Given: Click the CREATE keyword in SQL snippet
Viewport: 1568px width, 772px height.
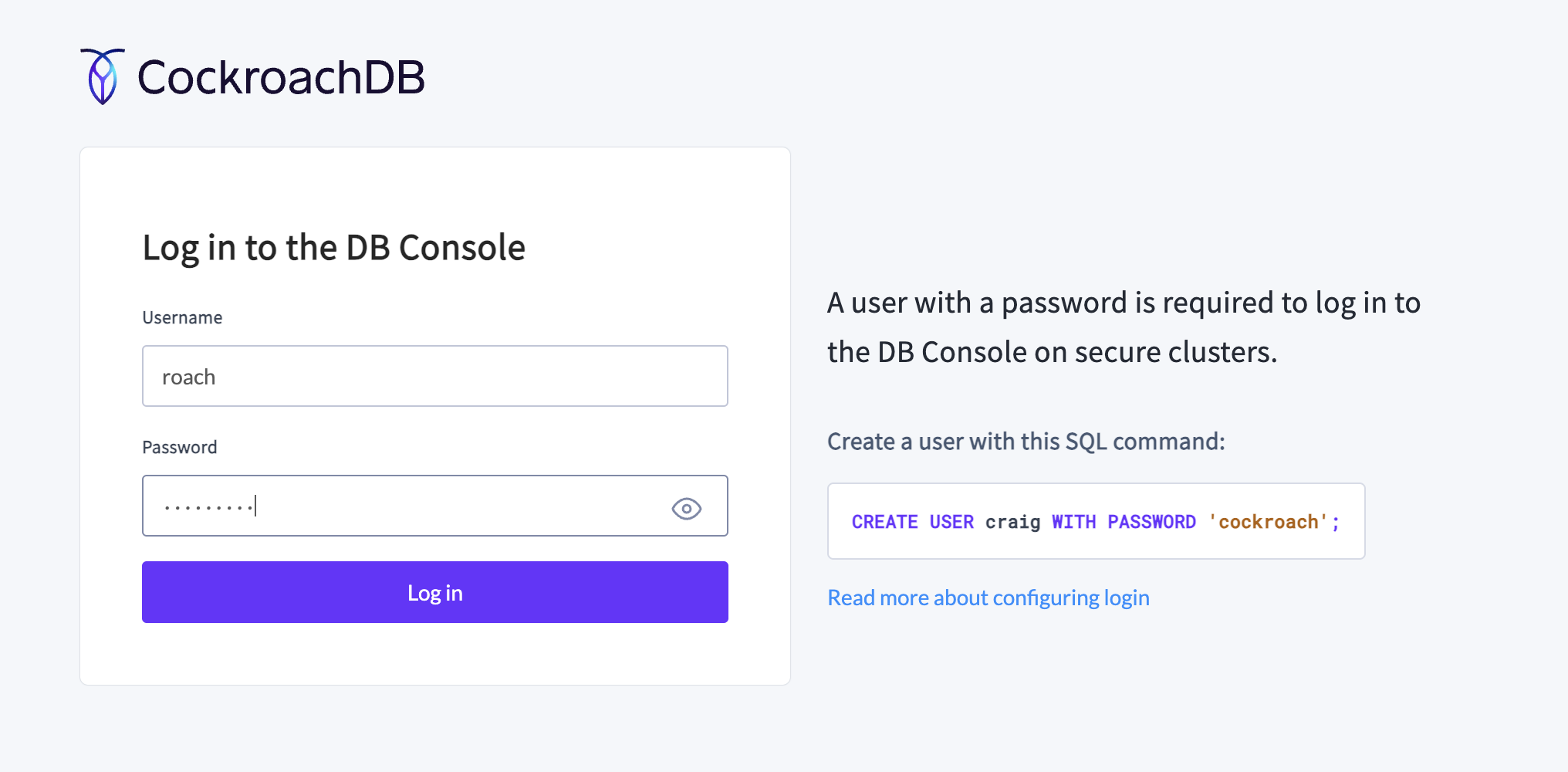Looking at the screenshot, I should coord(884,522).
